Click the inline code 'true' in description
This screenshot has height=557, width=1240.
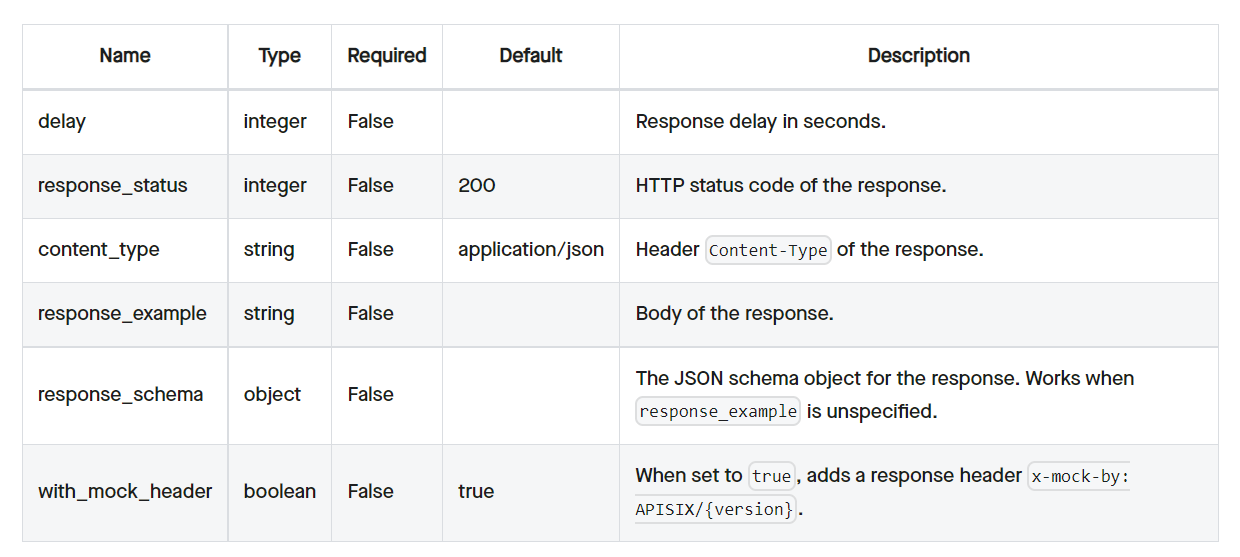pos(771,476)
